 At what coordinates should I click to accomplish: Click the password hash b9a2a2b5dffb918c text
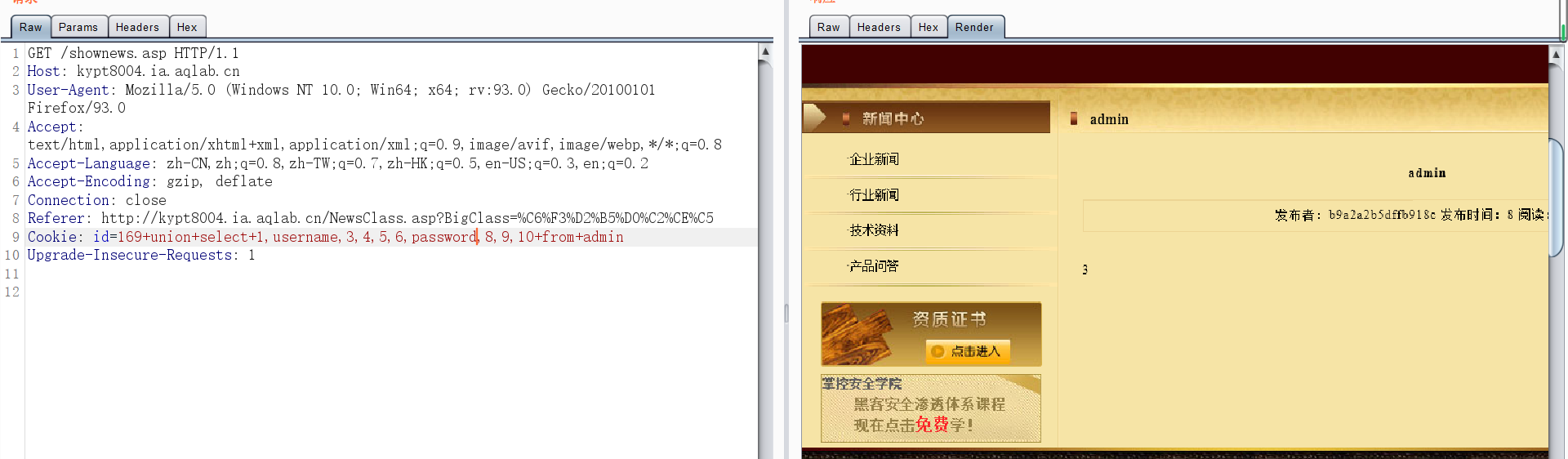point(1382,215)
